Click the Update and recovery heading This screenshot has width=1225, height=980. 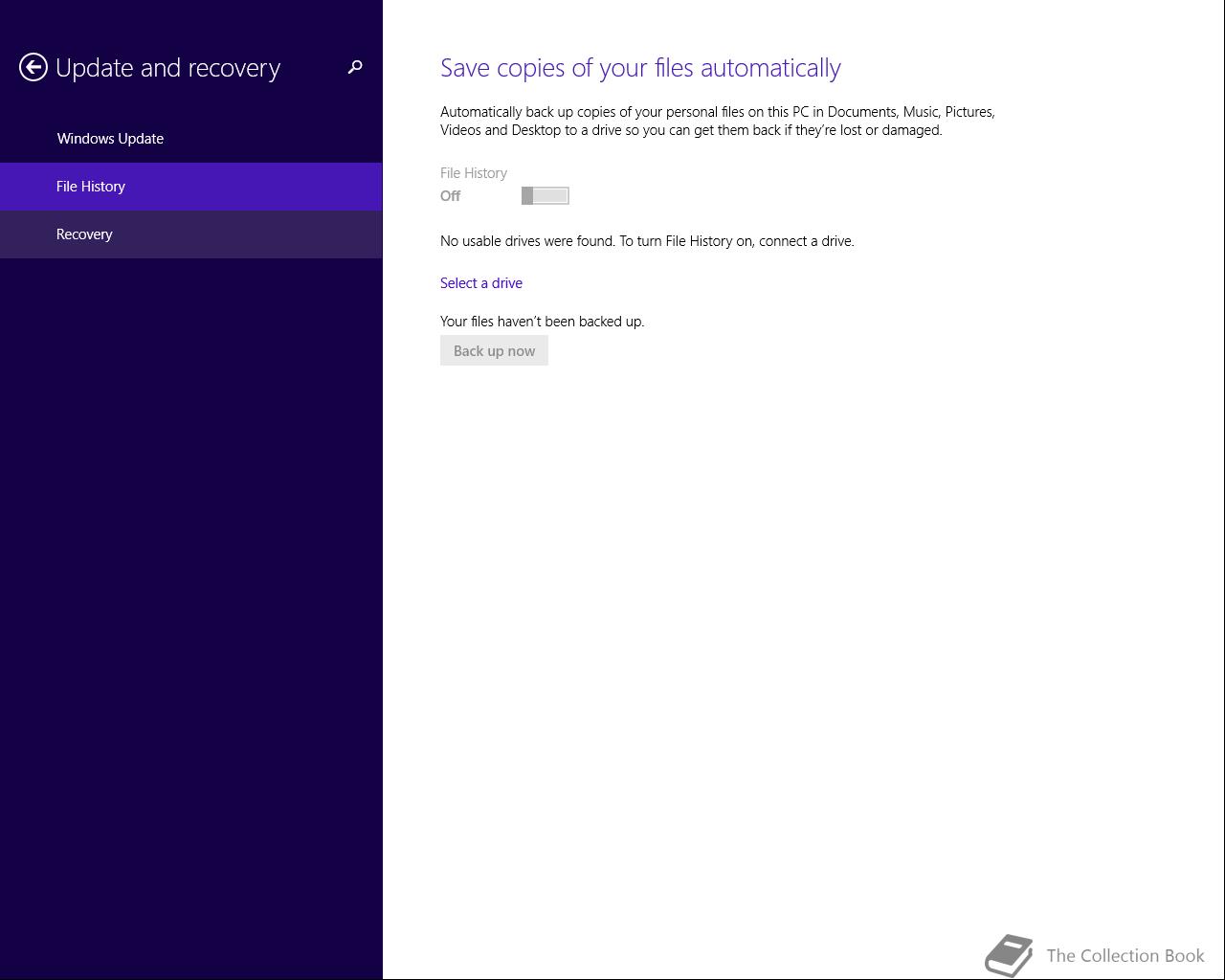[x=168, y=68]
